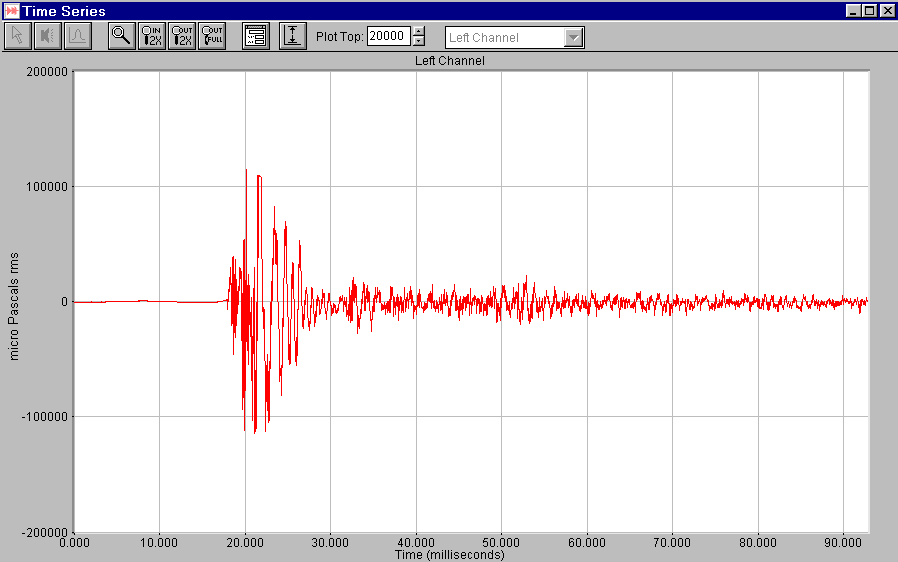Click the 'micro Pascals rms' axis label
This screenshot has height=562, width=898.
(14, 306)
